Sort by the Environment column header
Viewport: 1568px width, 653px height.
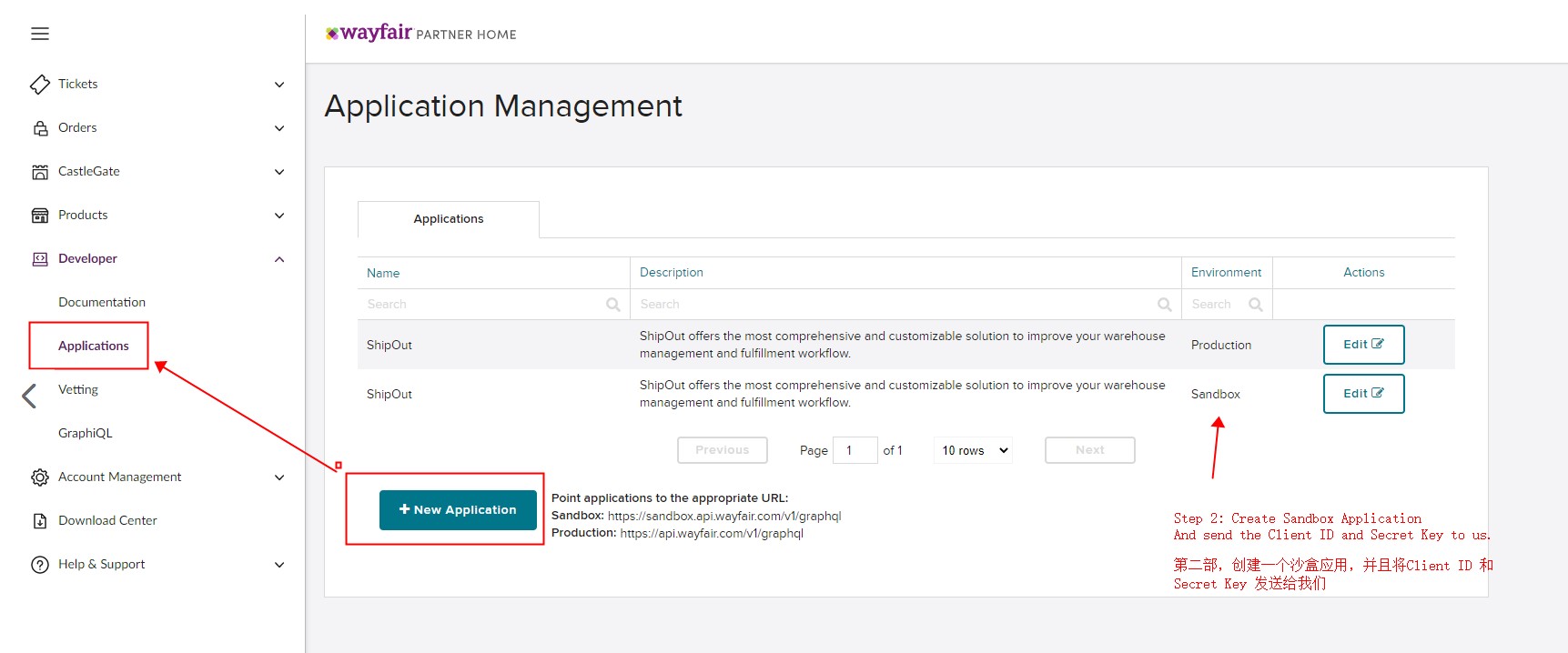click(x=1226, y=272)
